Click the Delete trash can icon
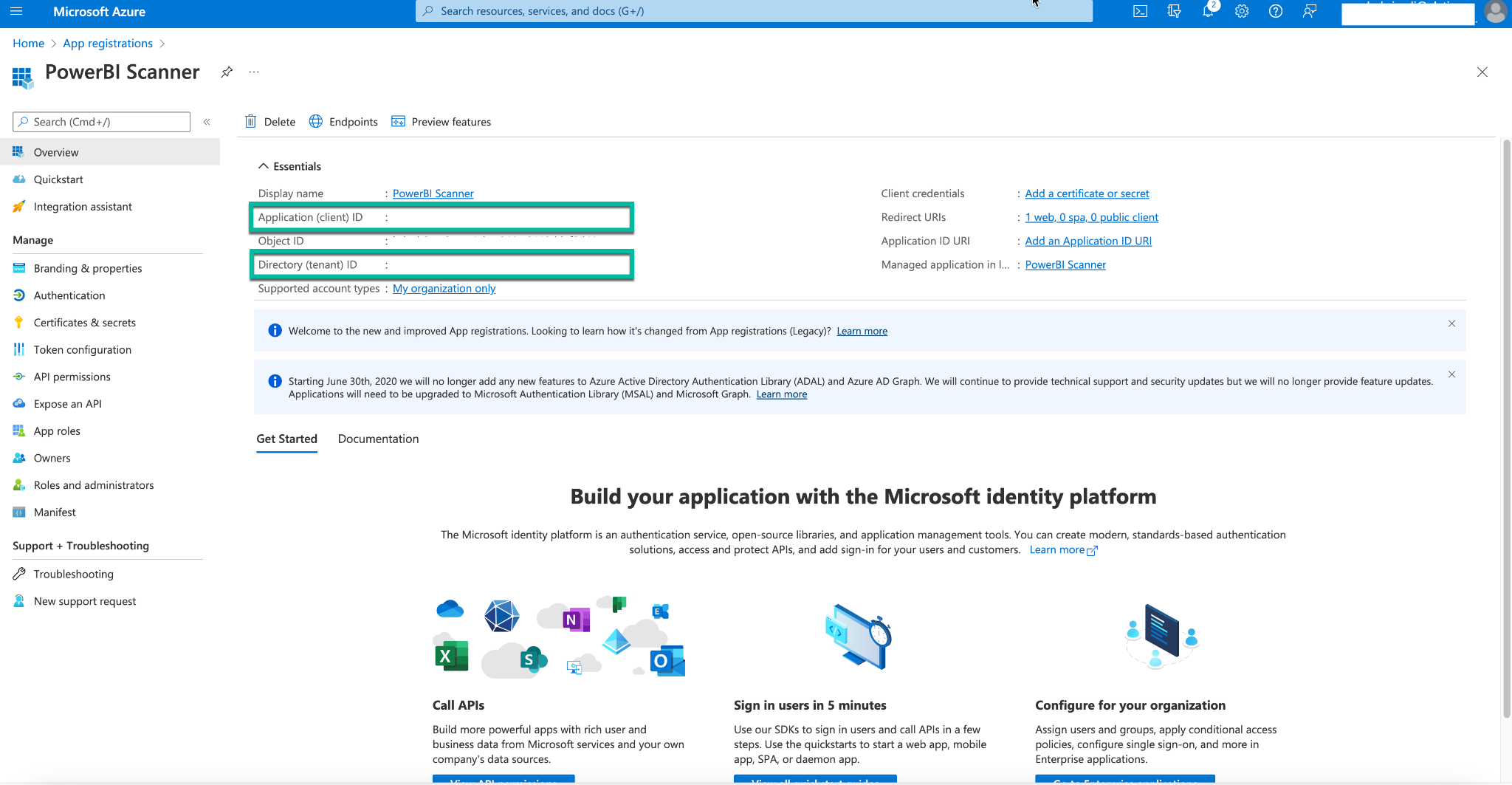The height and width of the screenshot is (785, 1512). click(x=251, y=121)
